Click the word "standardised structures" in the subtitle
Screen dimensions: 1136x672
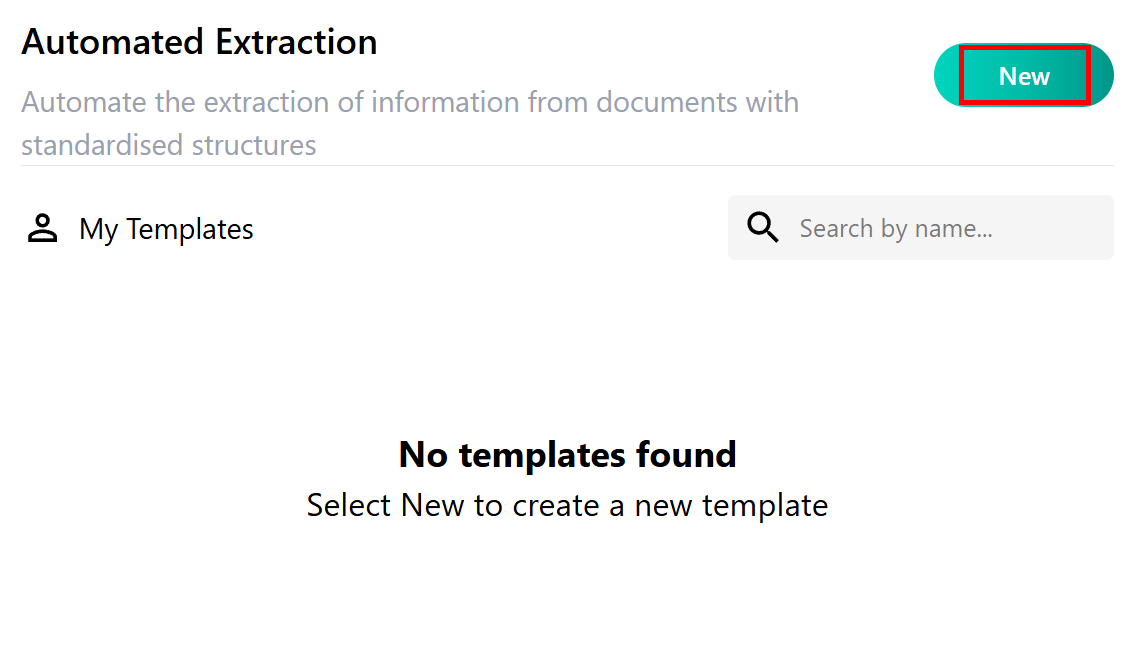[168, 145]
